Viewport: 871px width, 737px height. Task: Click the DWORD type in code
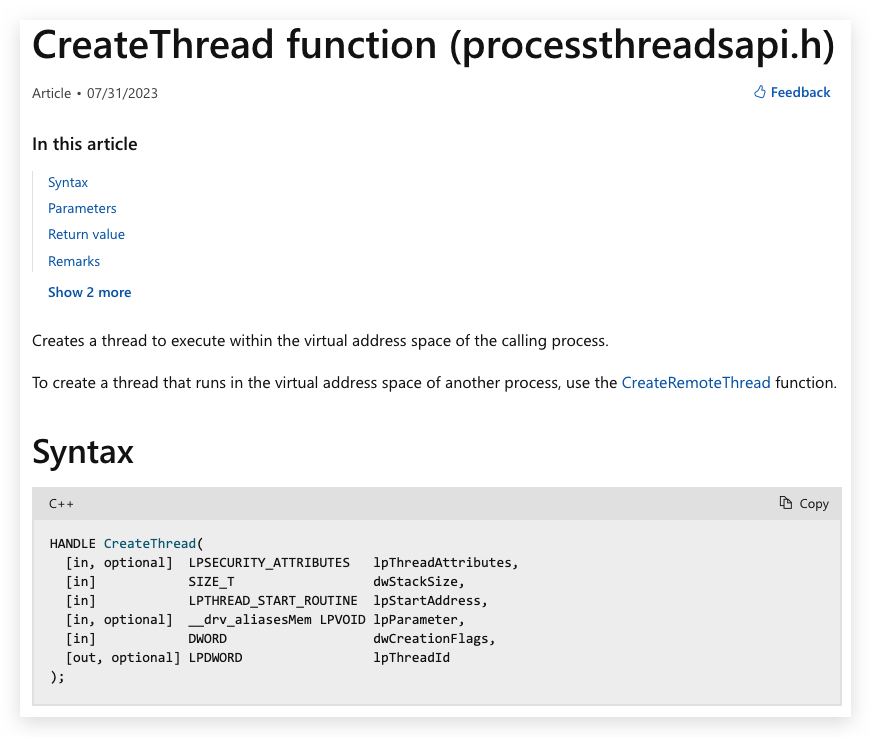[208, 639]
